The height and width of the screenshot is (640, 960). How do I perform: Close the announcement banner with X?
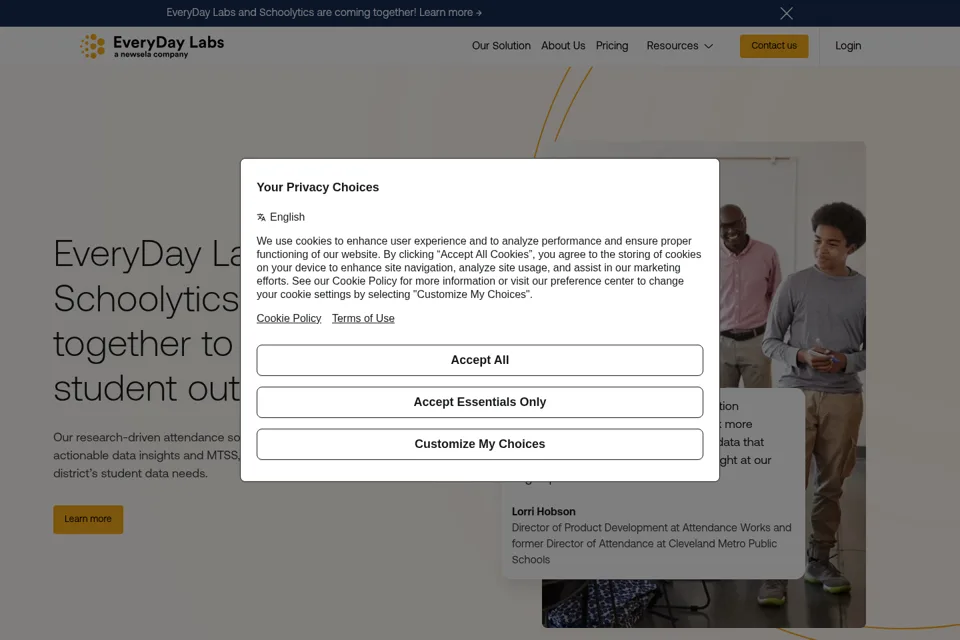click(786, 13)
